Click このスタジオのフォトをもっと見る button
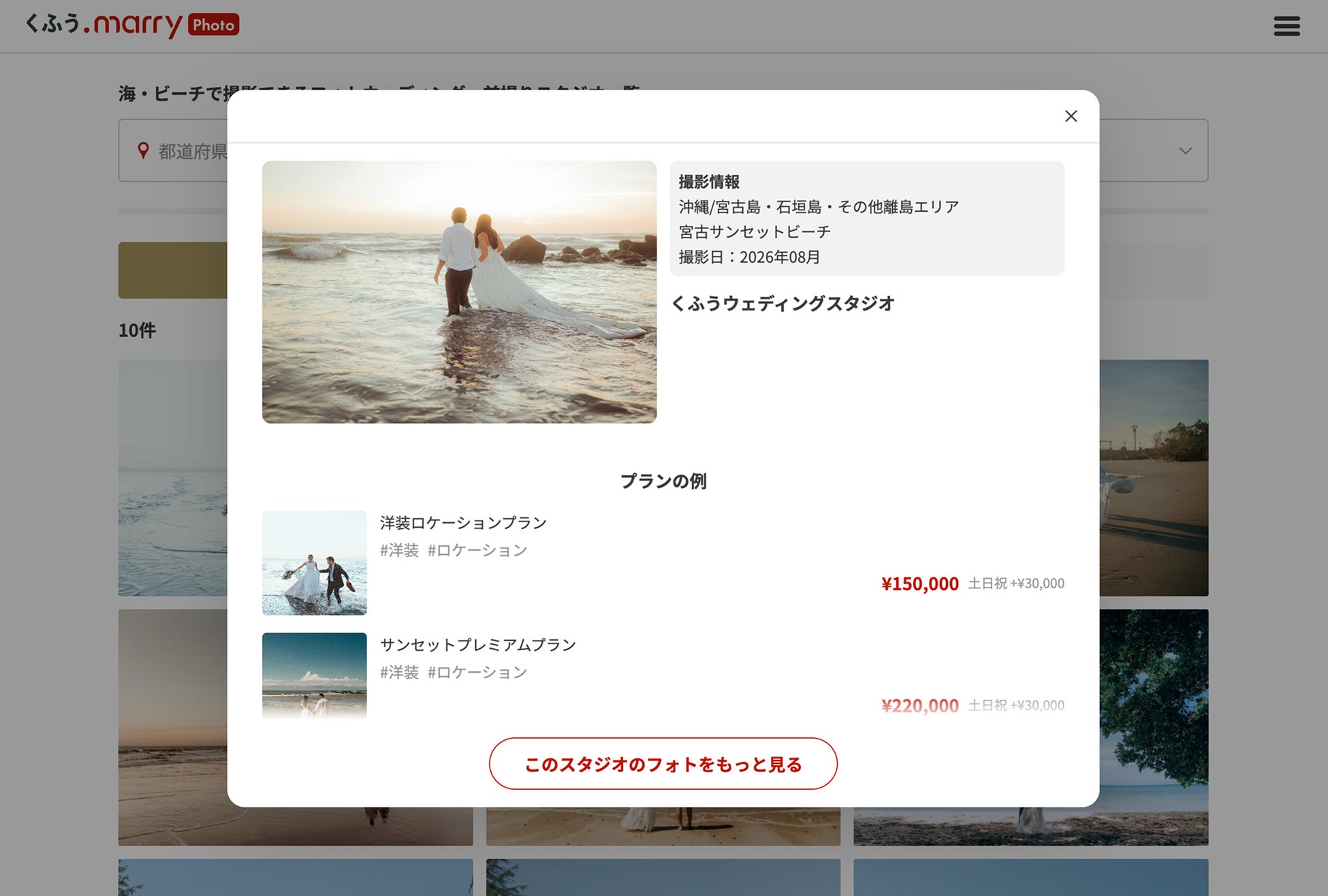This screenshot has width=1328, height=896. point(663,764)
